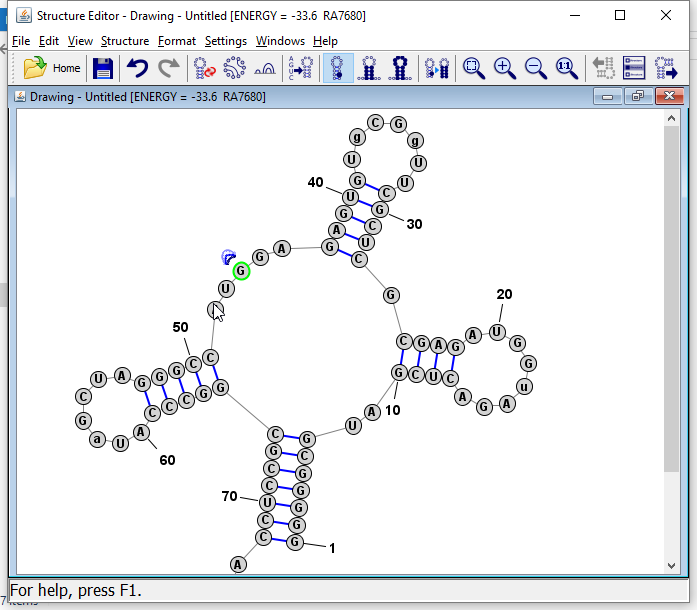
Task: Open the Help menu
Action: 325,41
